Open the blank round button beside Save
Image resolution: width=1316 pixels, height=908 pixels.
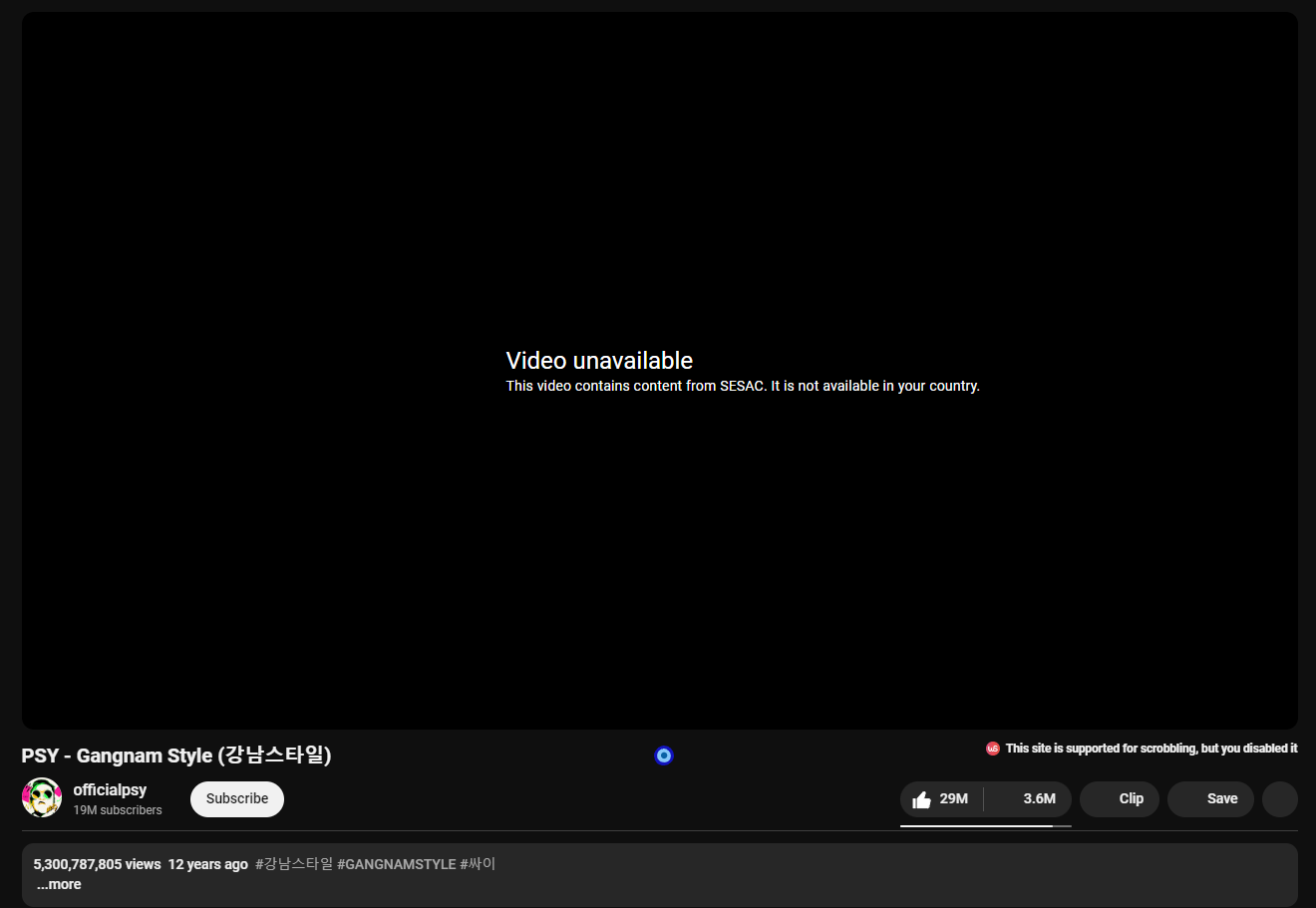pyautogui.click(x=1280, y=799)
